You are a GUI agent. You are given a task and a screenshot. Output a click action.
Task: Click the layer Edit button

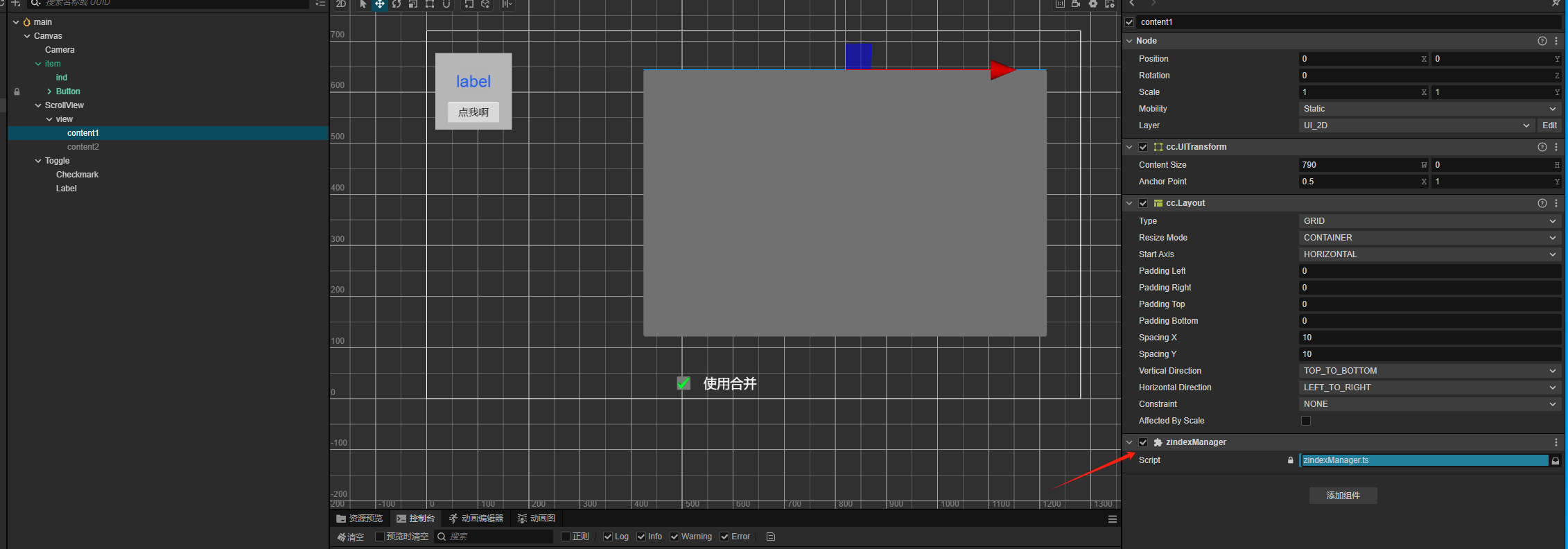(x=1550, y=125)
